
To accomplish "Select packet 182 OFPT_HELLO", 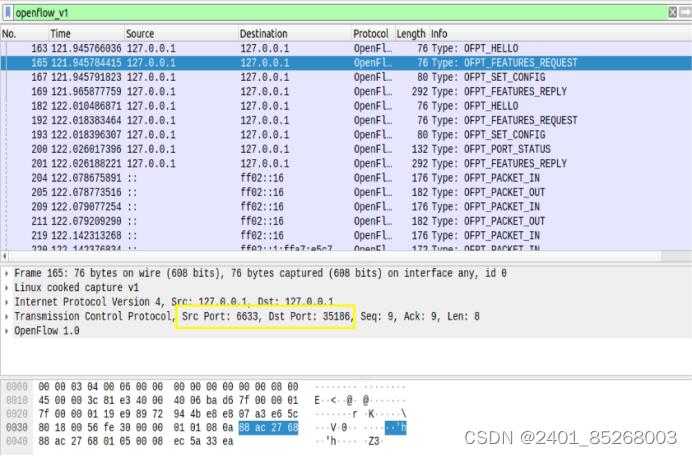I will pos(346,106).
